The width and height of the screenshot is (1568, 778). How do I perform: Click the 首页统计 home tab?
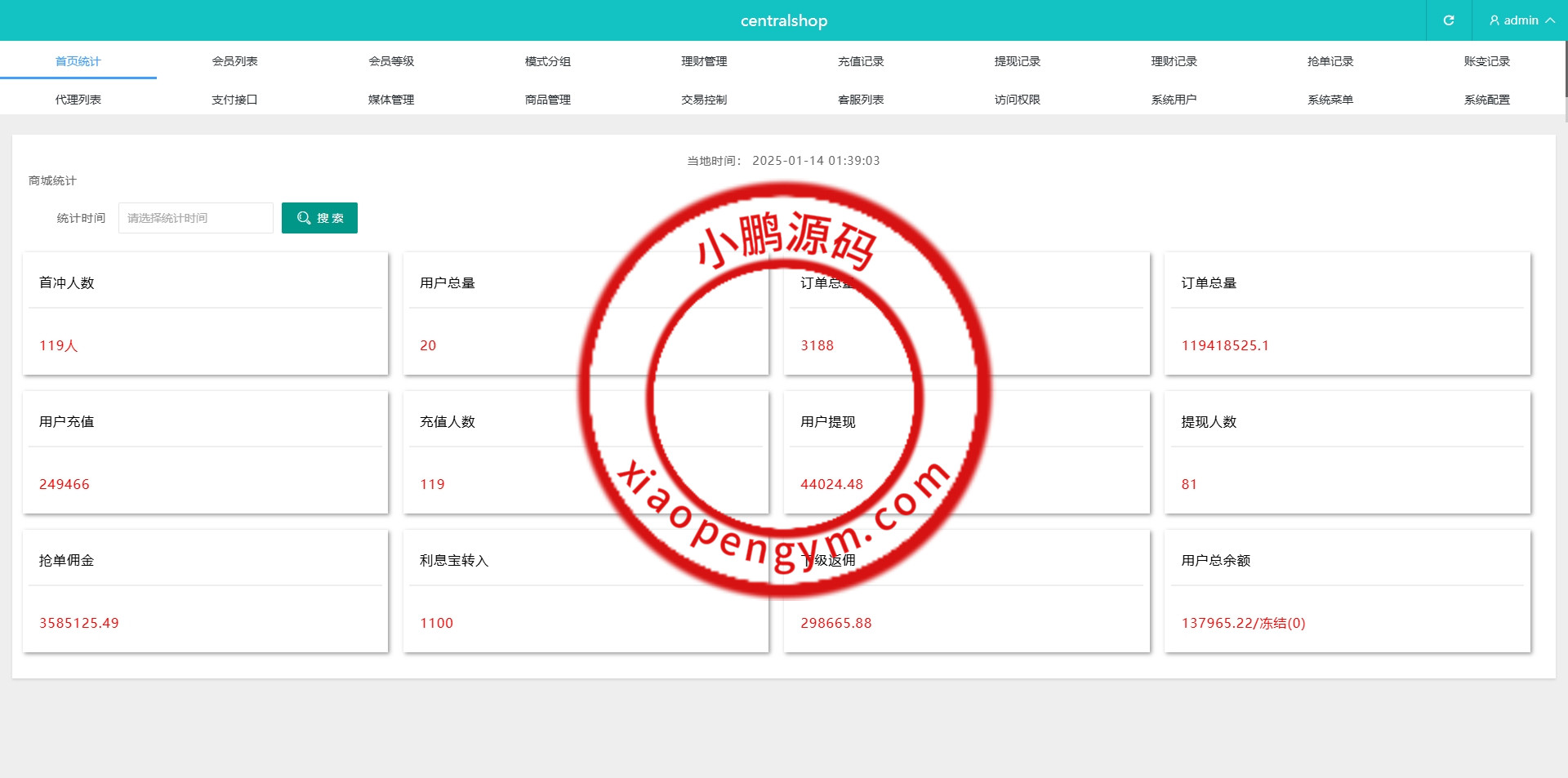pyautogui.click(x=78, y=61)
